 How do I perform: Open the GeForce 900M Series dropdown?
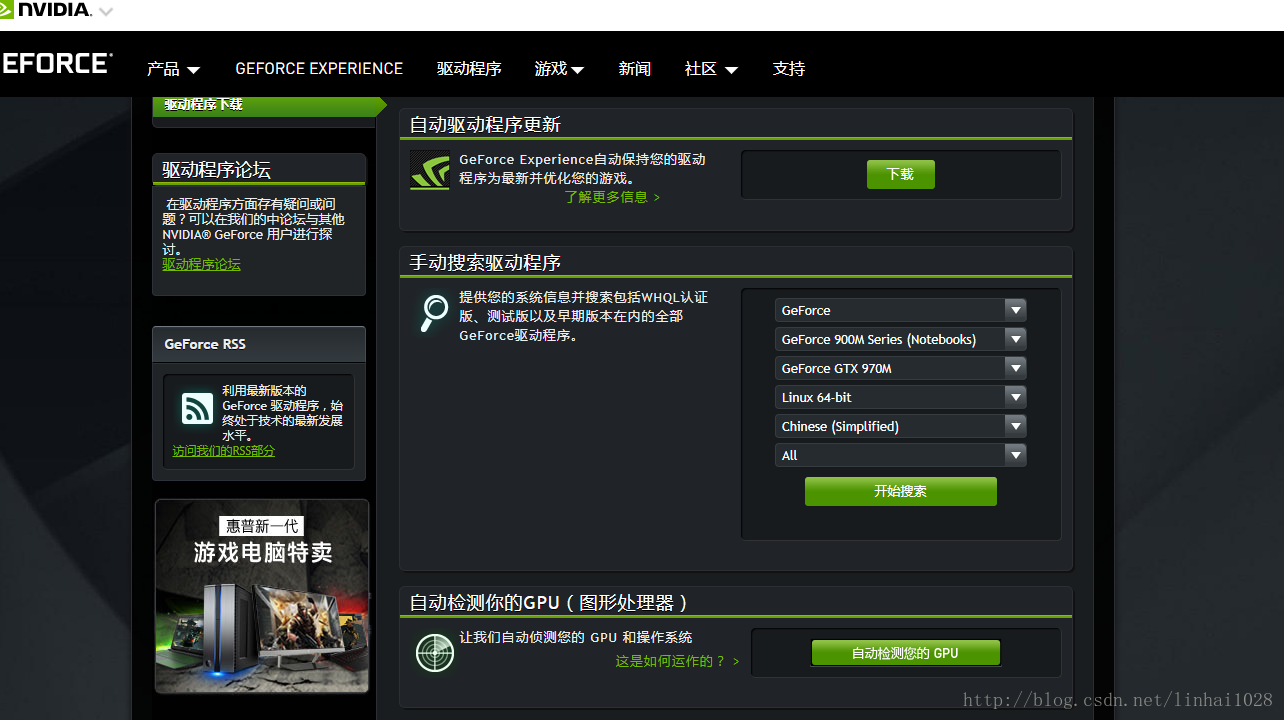[x=900, y=340]
